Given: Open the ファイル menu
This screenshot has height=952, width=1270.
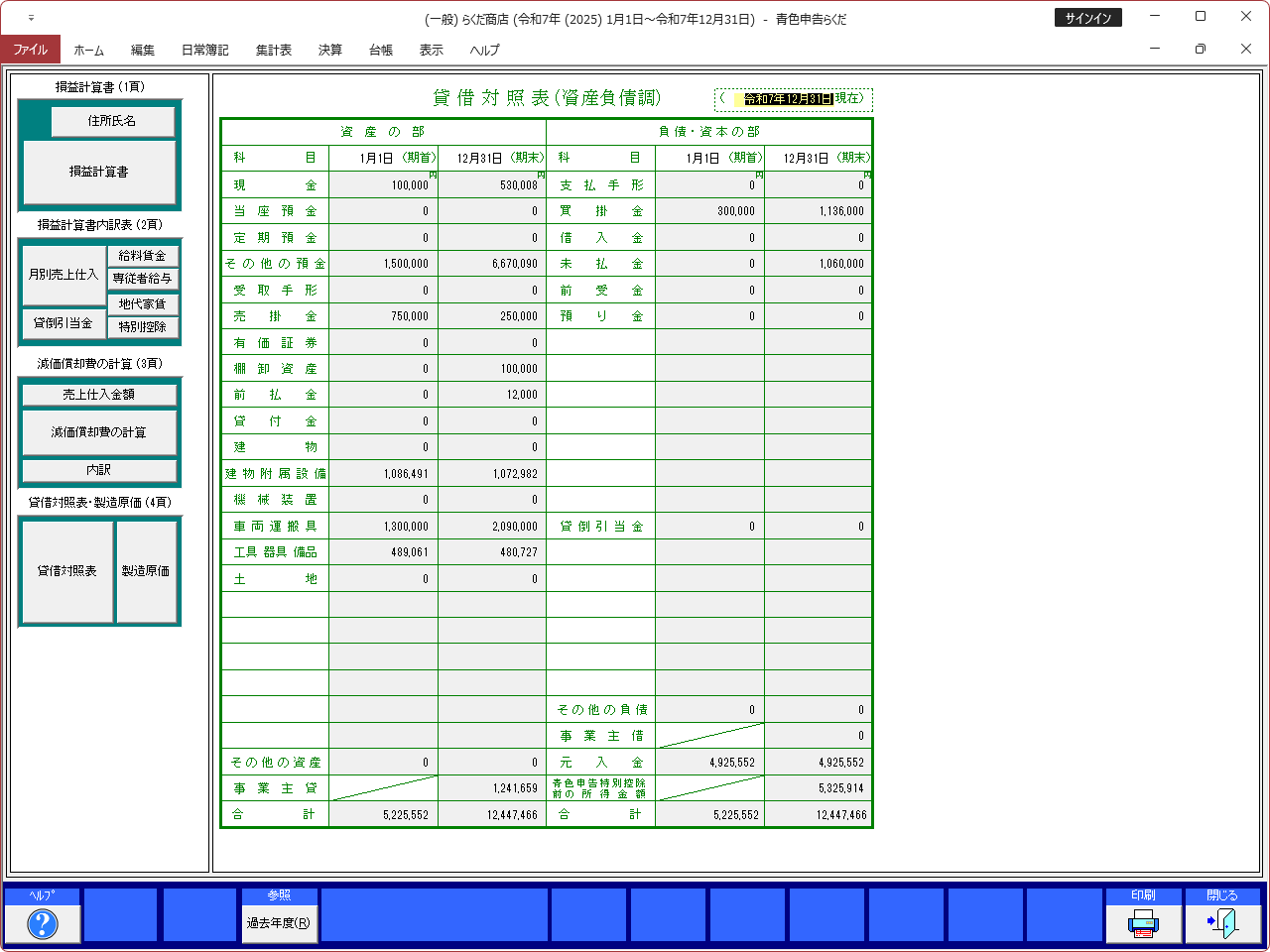Looking at the screenshot, I should coord(30,50).
